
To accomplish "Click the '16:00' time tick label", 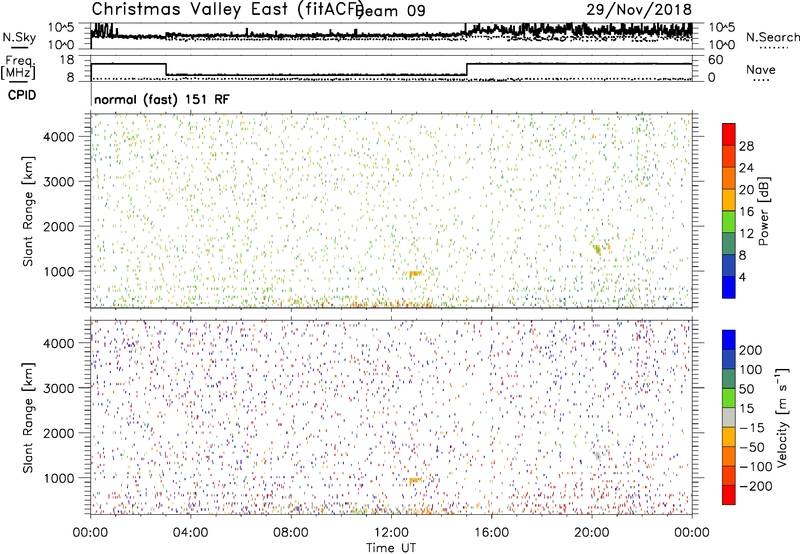I will (x=491, y=533).
